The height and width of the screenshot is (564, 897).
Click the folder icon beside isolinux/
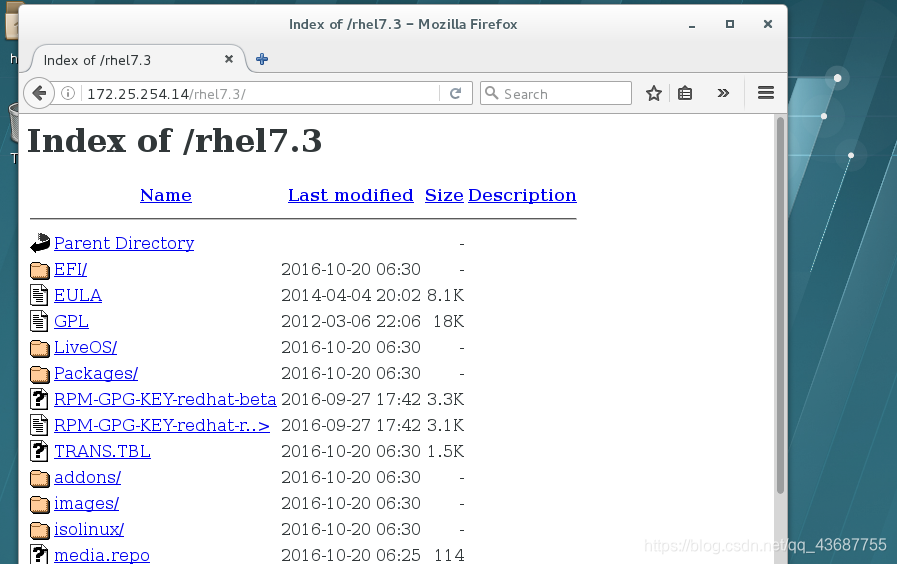39,530
